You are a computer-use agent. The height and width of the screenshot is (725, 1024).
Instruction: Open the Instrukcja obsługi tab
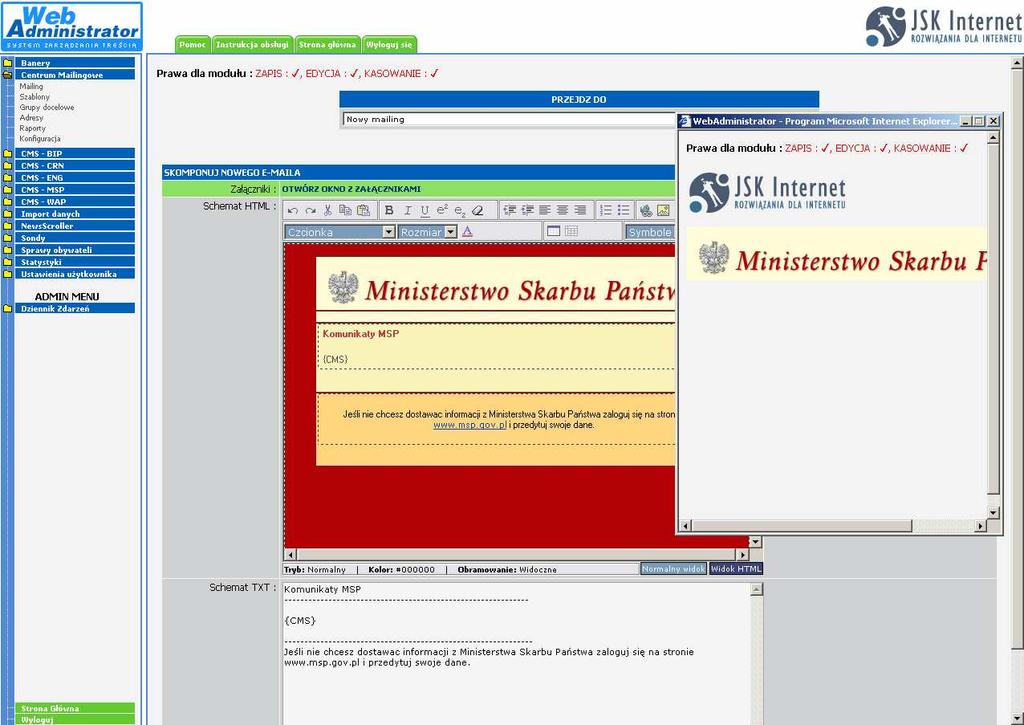pos(252,44)
